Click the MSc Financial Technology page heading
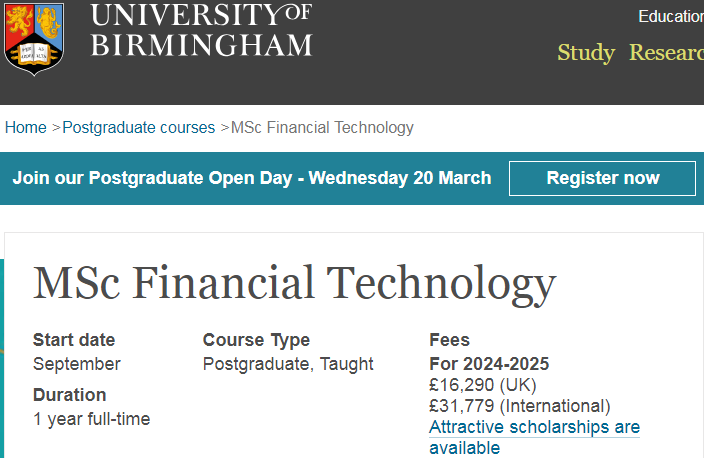The height and width of the screenshot is (458, 704). (x=294, y=282)
